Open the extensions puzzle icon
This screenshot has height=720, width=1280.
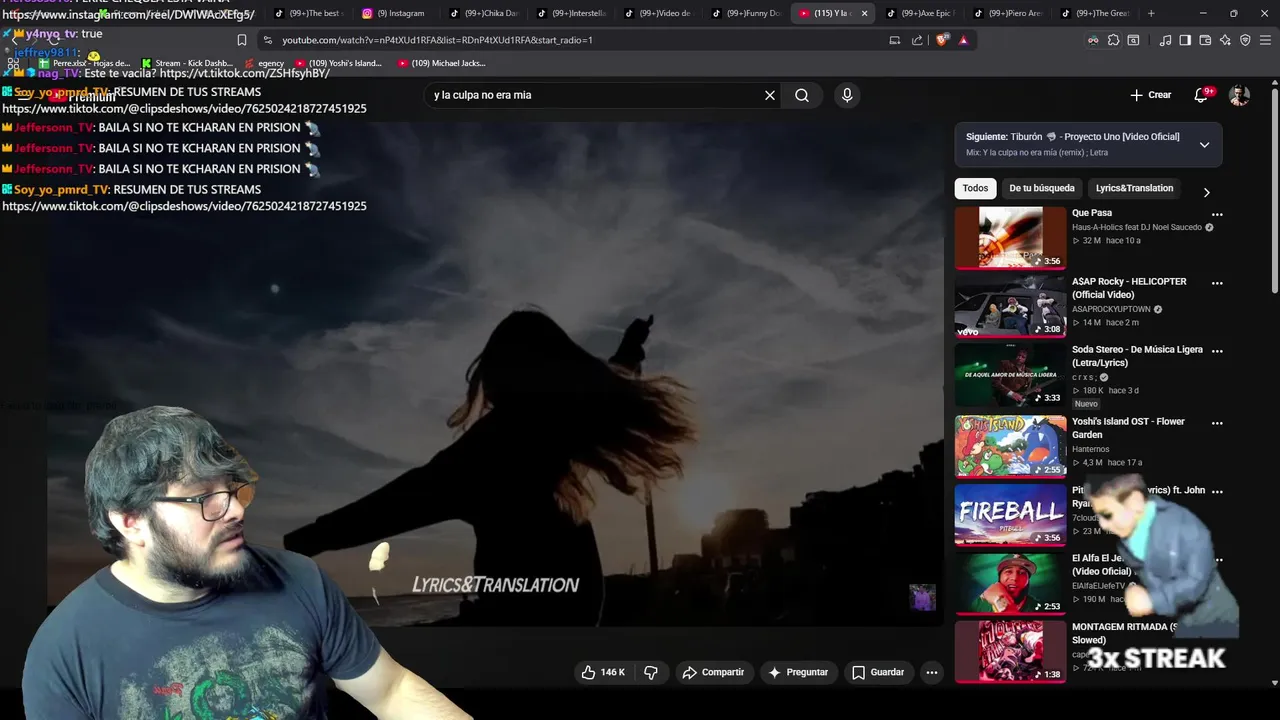click(1113, 40)
